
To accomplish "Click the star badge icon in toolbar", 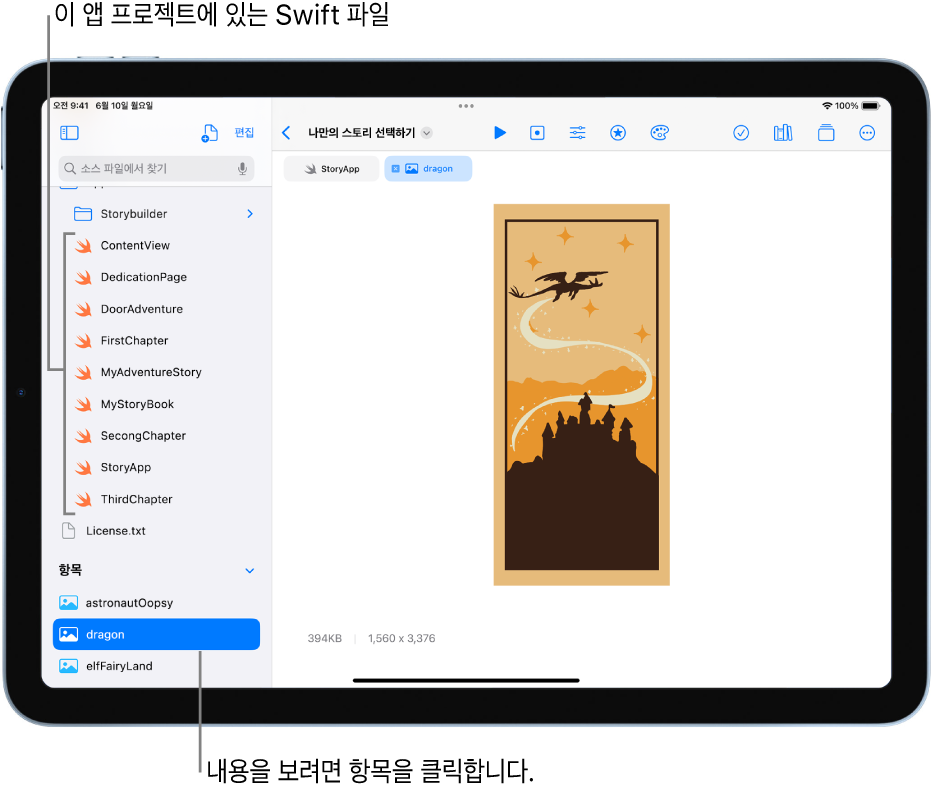I will point(618,133).
